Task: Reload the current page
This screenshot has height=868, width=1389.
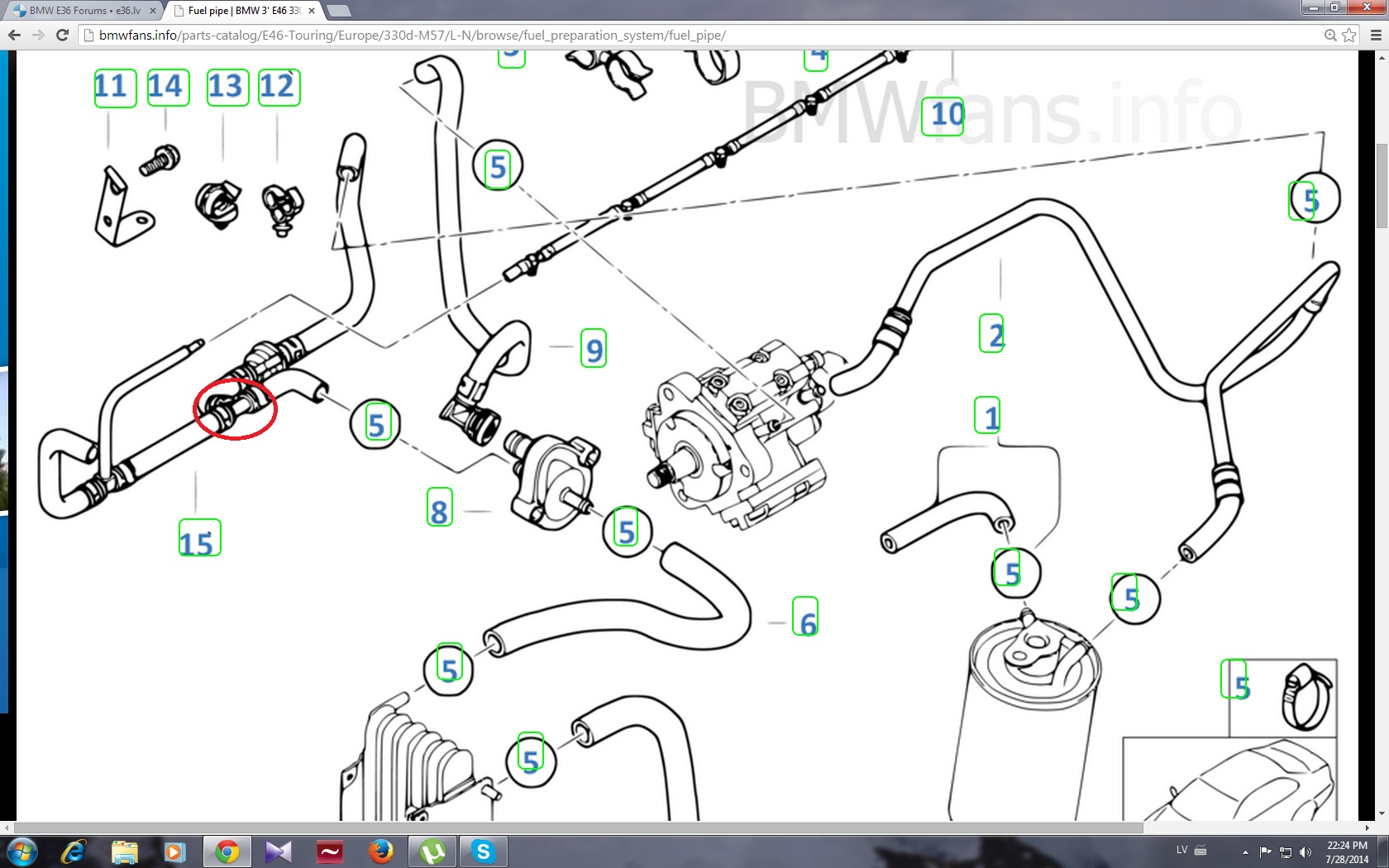Action: coord(62,35)
